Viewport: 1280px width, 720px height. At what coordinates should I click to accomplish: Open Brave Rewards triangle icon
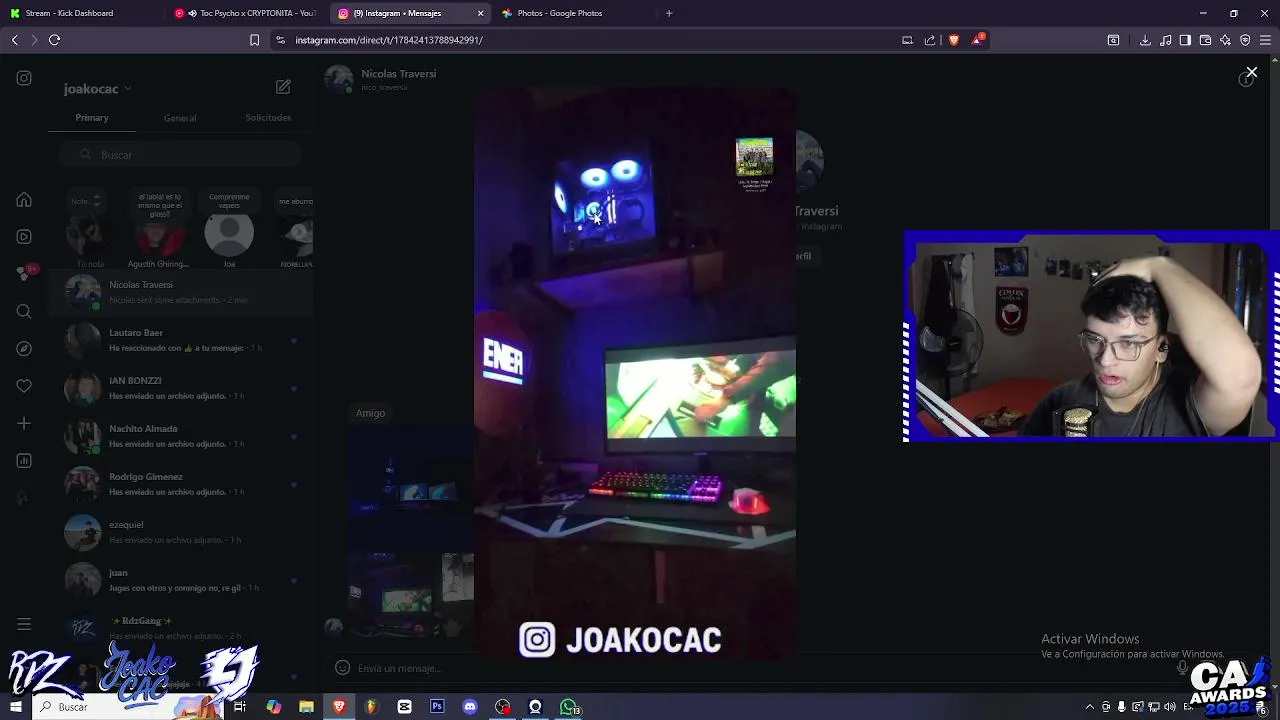pyautogui.click(x=978, y=40)
